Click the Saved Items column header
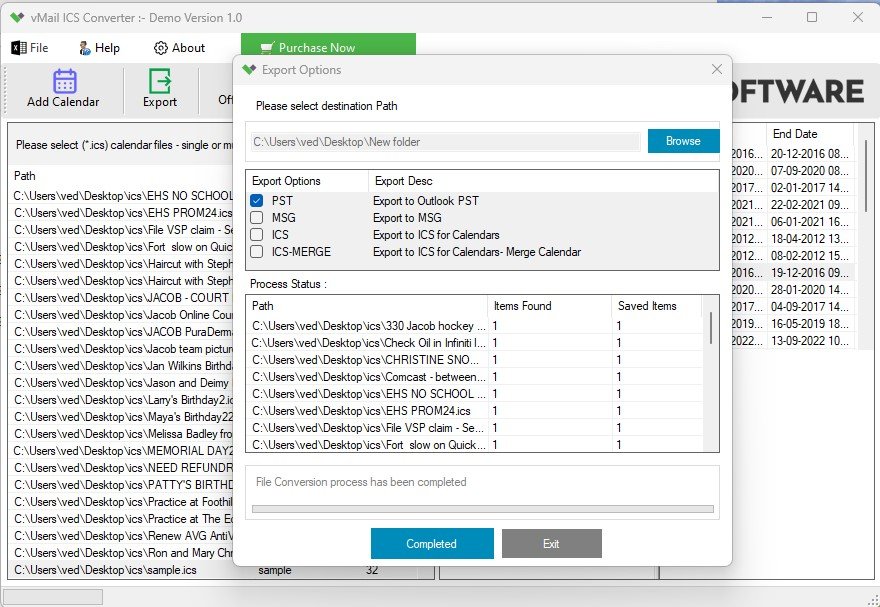This screenshot has height=607, width=880. (657, 306)
